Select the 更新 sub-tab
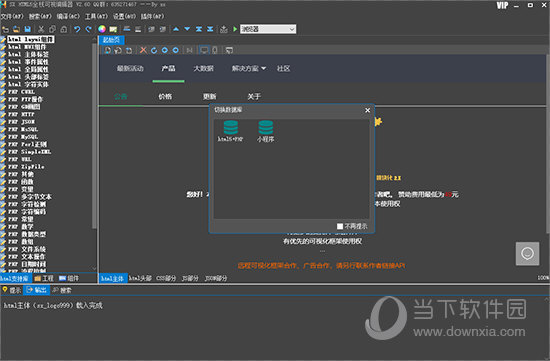Screen dimensions: 550x361 [x=209, y=96]
